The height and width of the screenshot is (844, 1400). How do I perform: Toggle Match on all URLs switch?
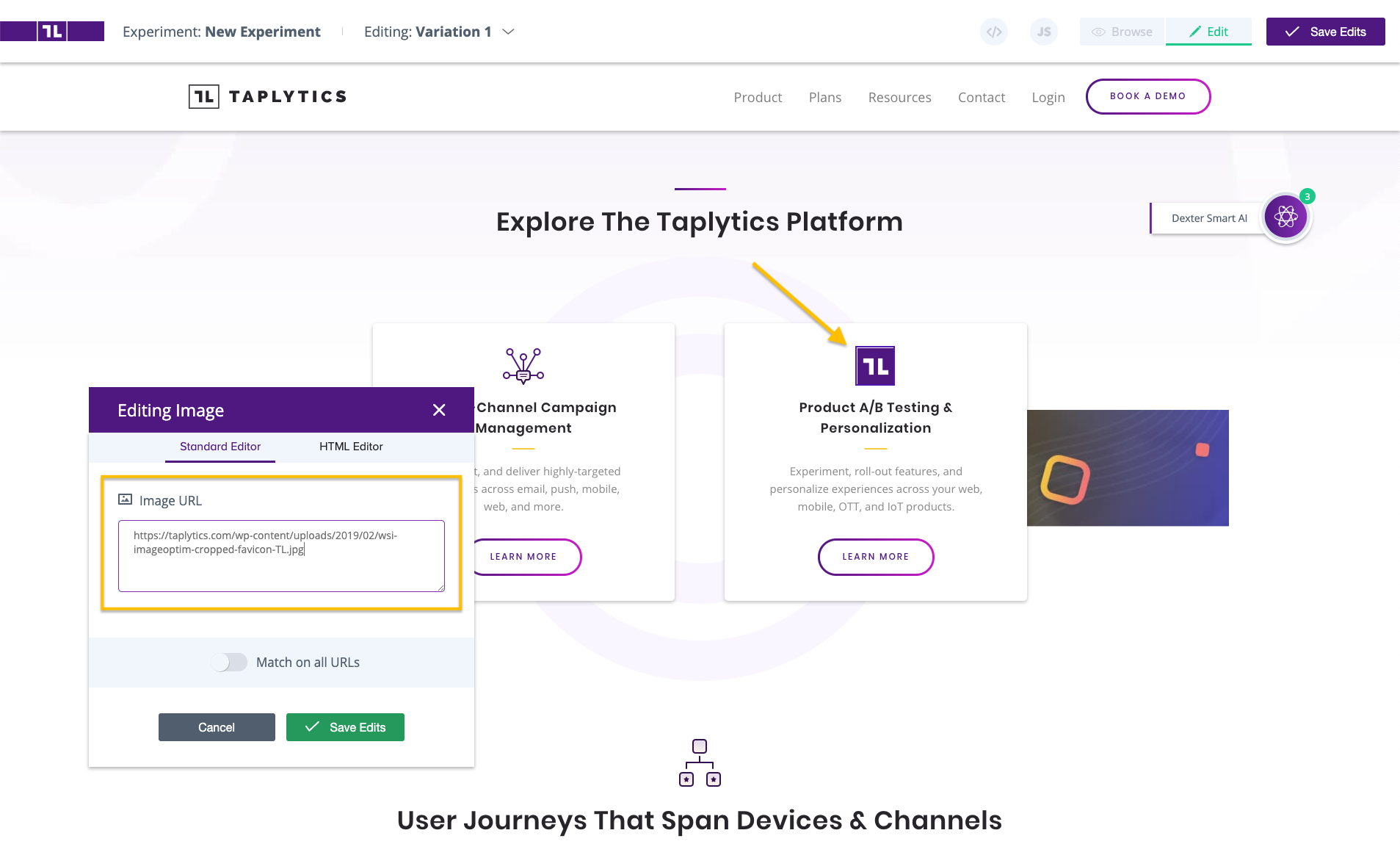pyautogui.click(x=229, y=663)
